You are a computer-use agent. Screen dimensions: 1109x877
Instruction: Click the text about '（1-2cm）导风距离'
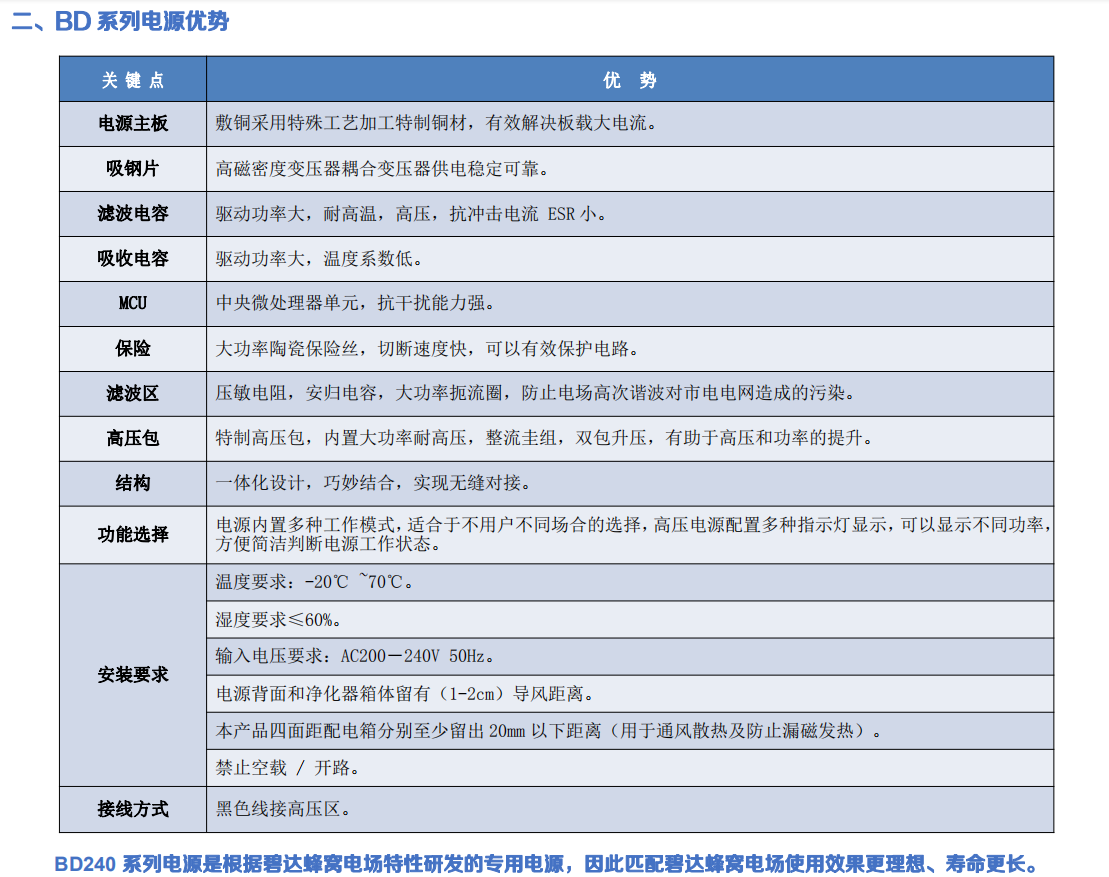pyautogui.click(x=405, y=694)
